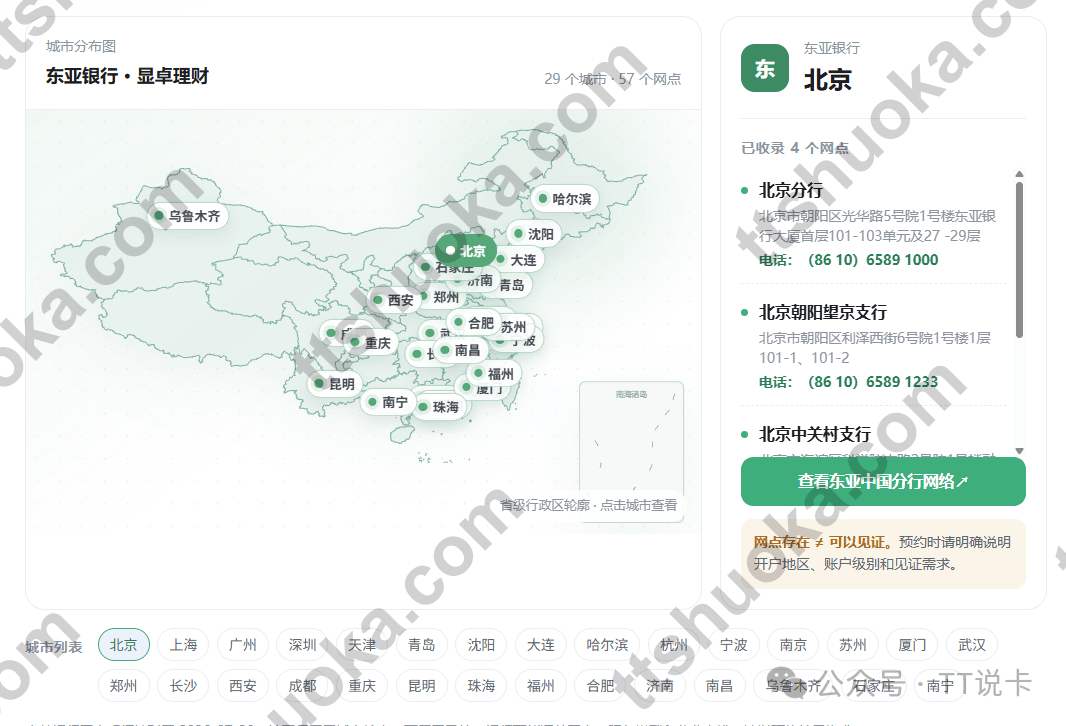Show branches for 南昌 chip

719,686
